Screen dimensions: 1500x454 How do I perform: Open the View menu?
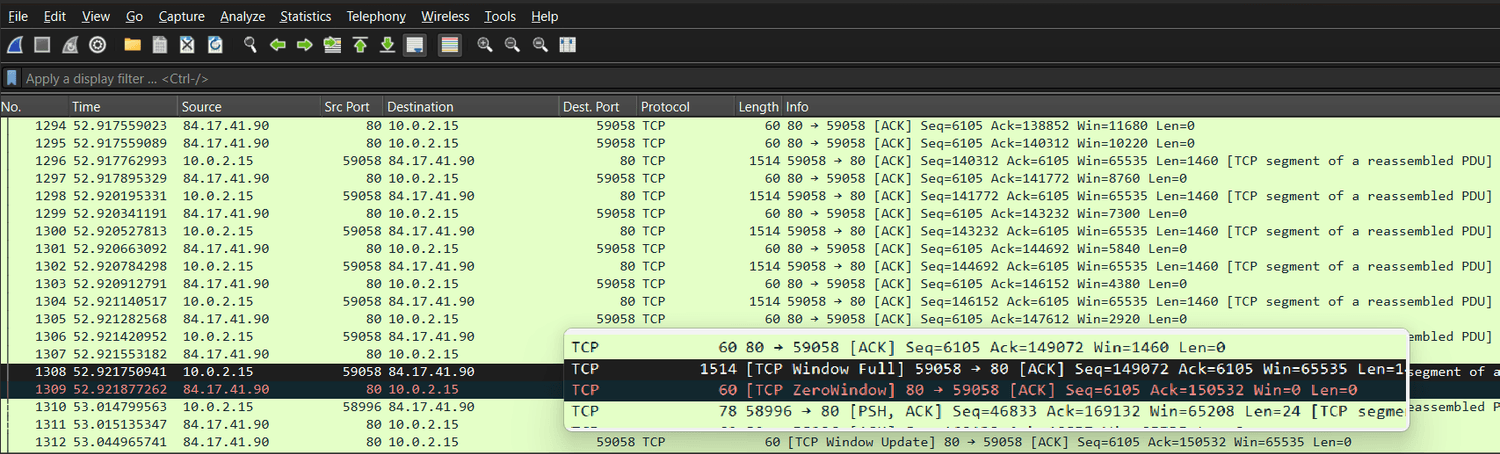(x=96, y=16)
